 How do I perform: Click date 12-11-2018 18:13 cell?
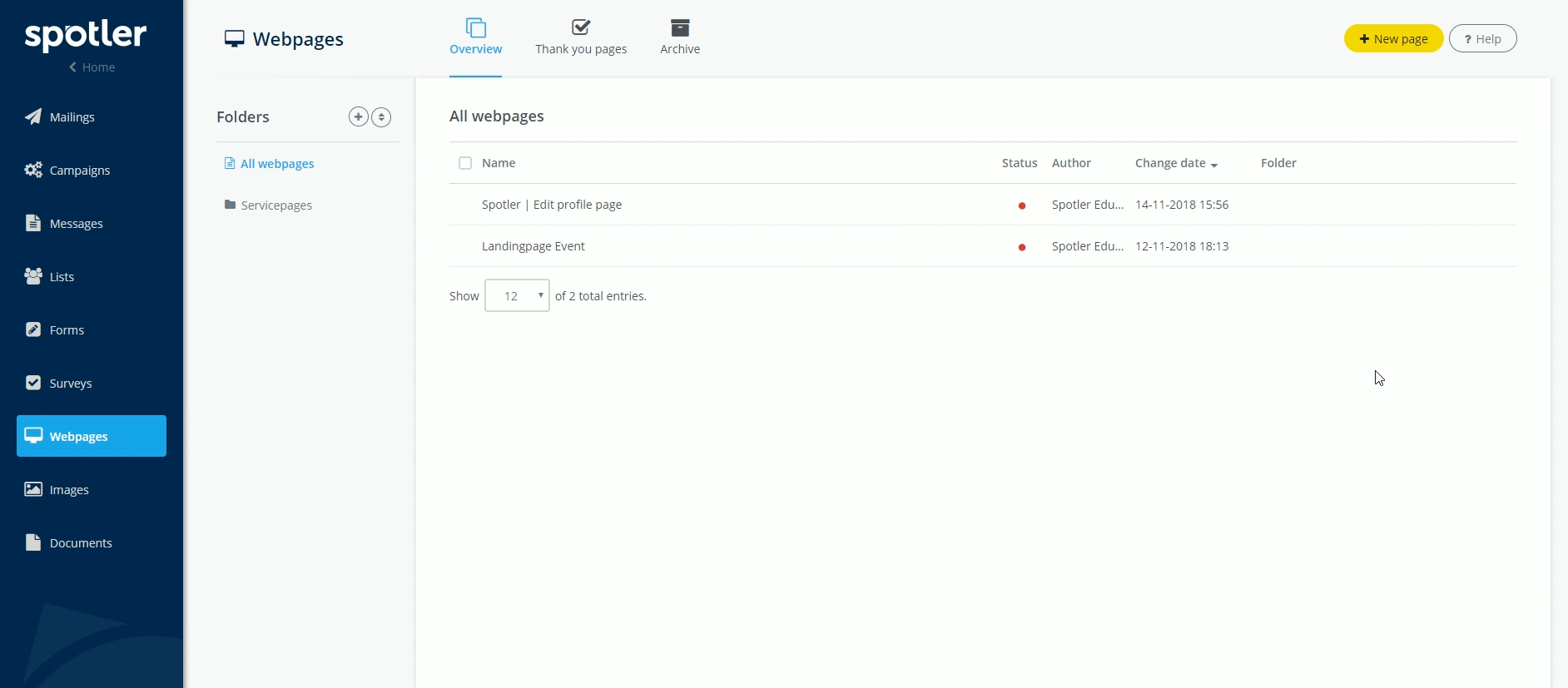point(1182,246)
